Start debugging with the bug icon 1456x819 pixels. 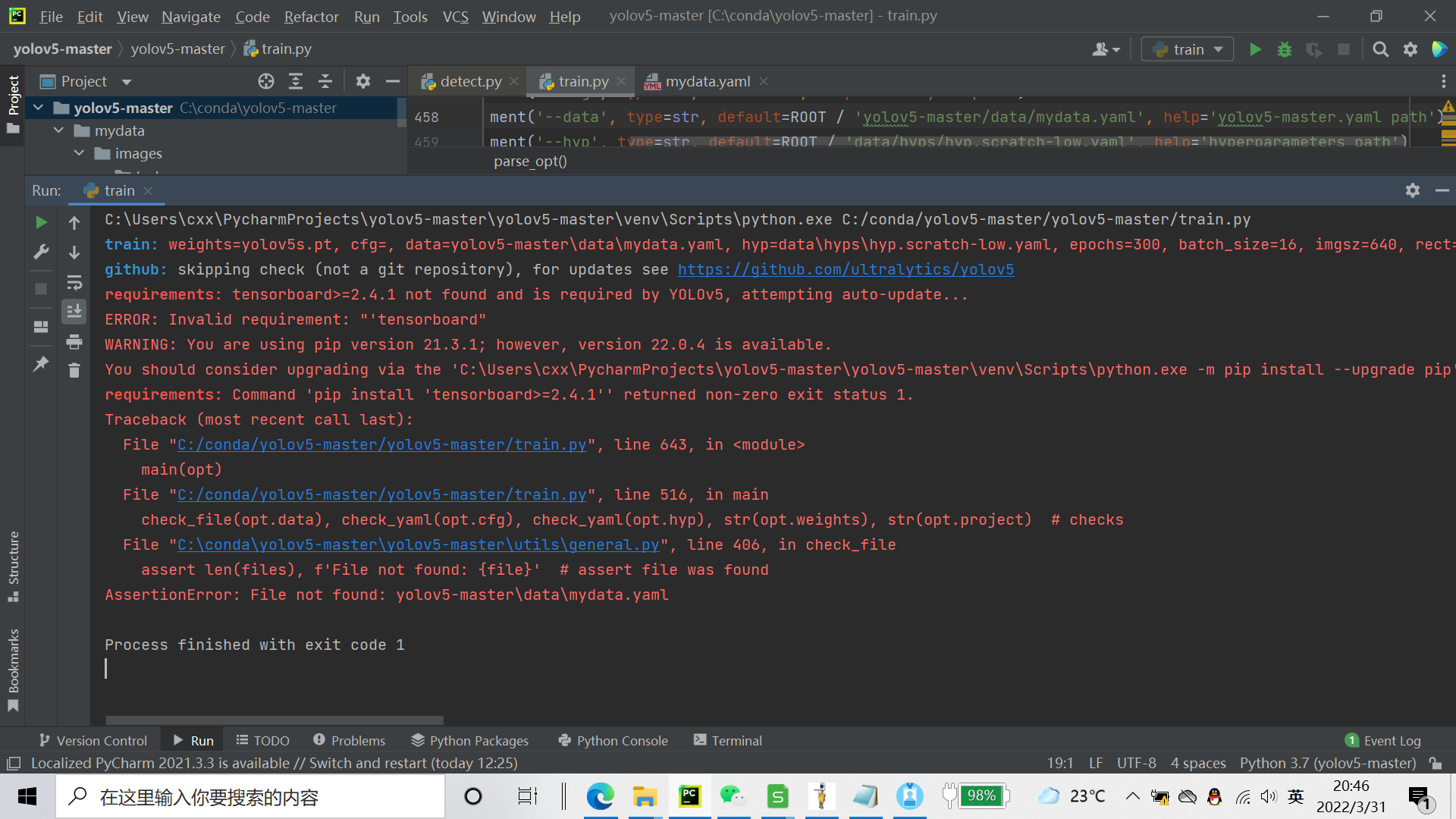point(1285,49)
